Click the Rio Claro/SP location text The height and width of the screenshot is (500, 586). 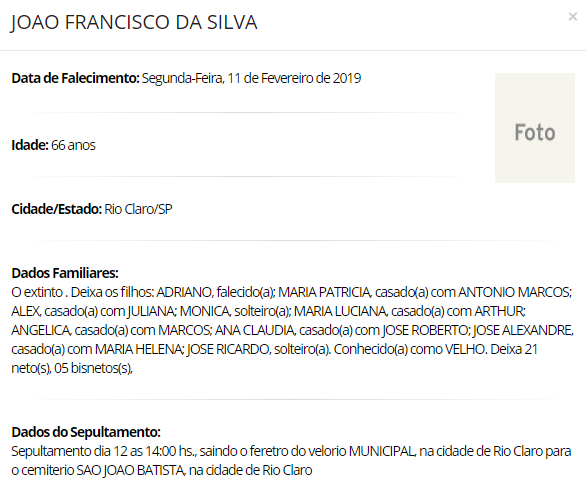(x=138, y=209)
